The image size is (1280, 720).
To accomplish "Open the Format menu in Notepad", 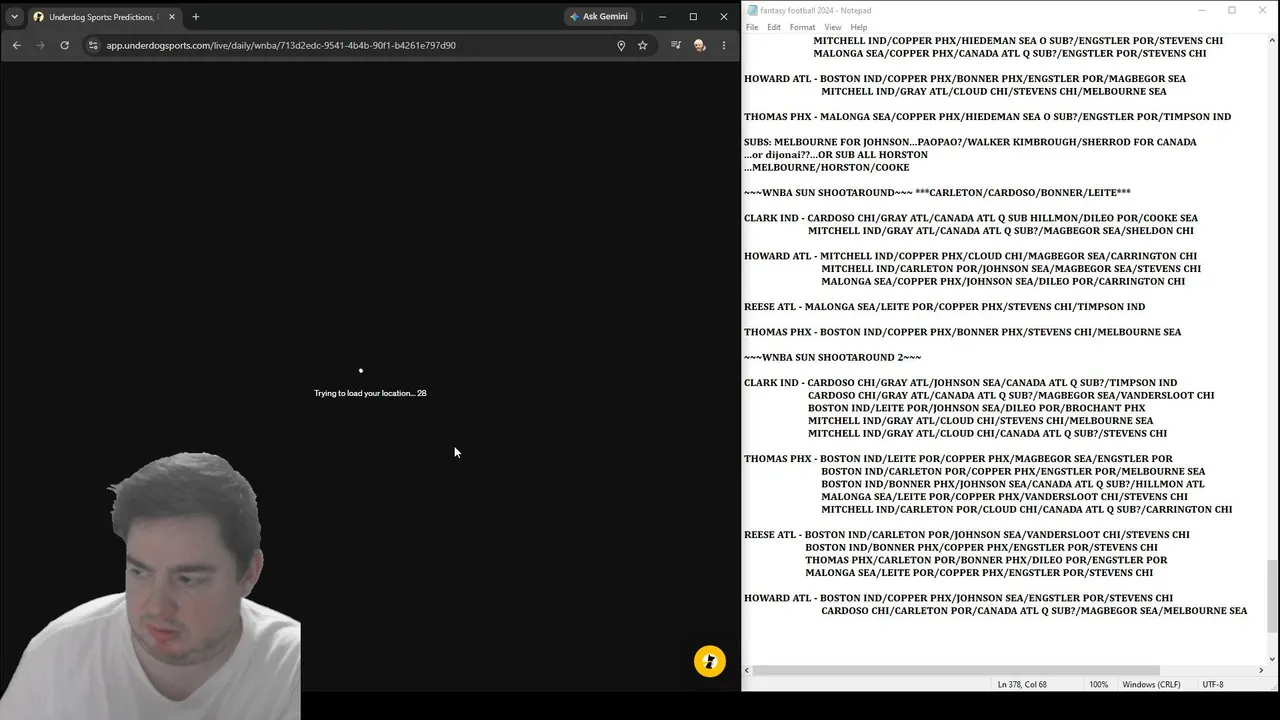I will [x=802, y=27].
